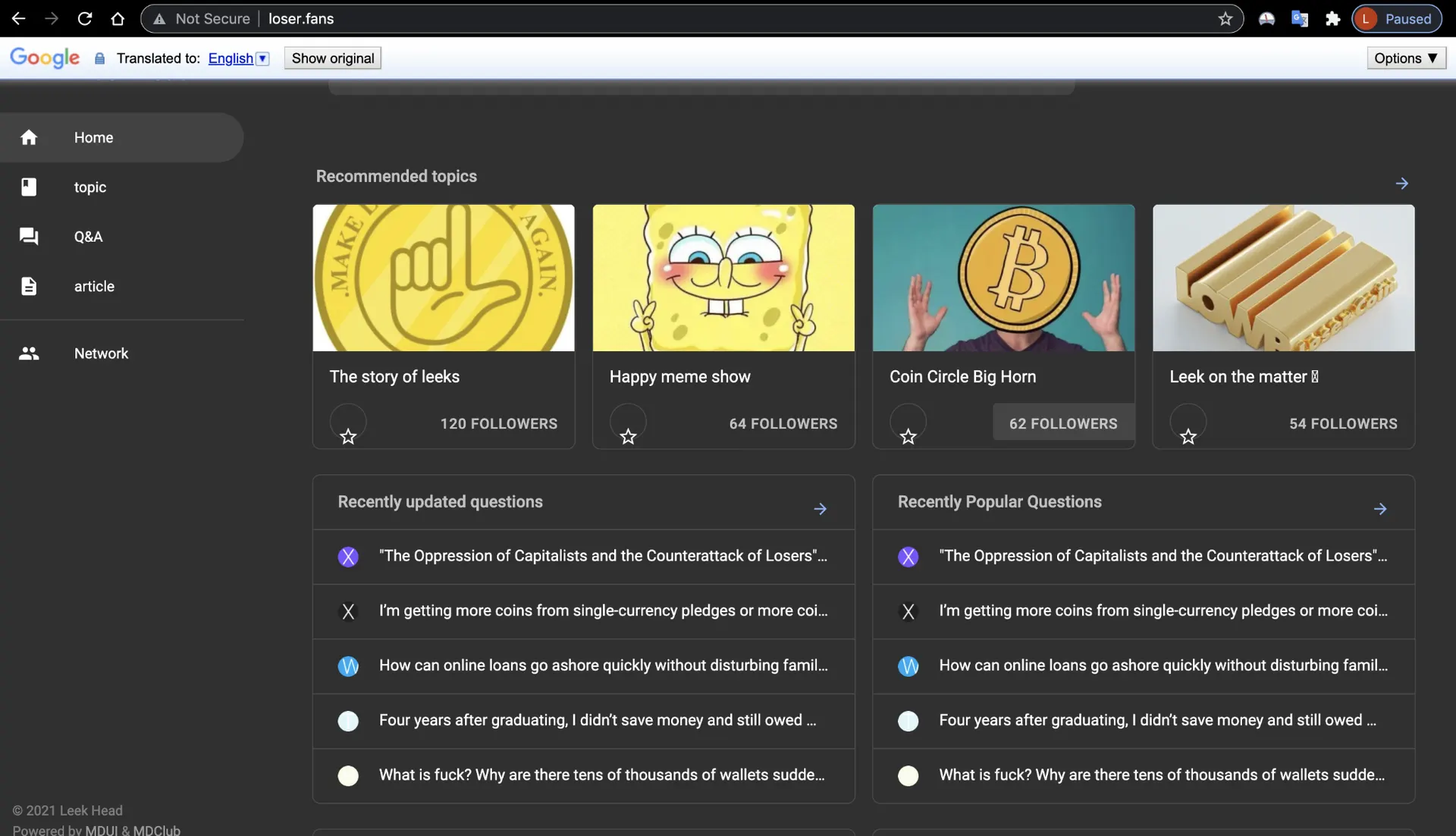Open Leek on the matter title

[x=1244, y=377]
